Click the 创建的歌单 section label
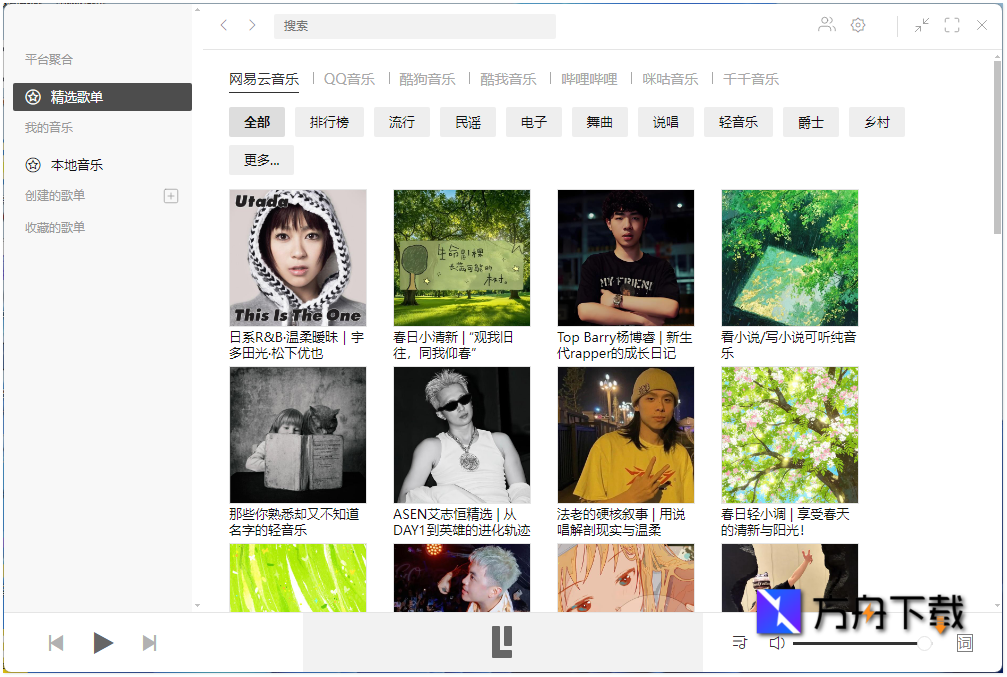This screenshot has height=677, width=1007. coord(55,196)
